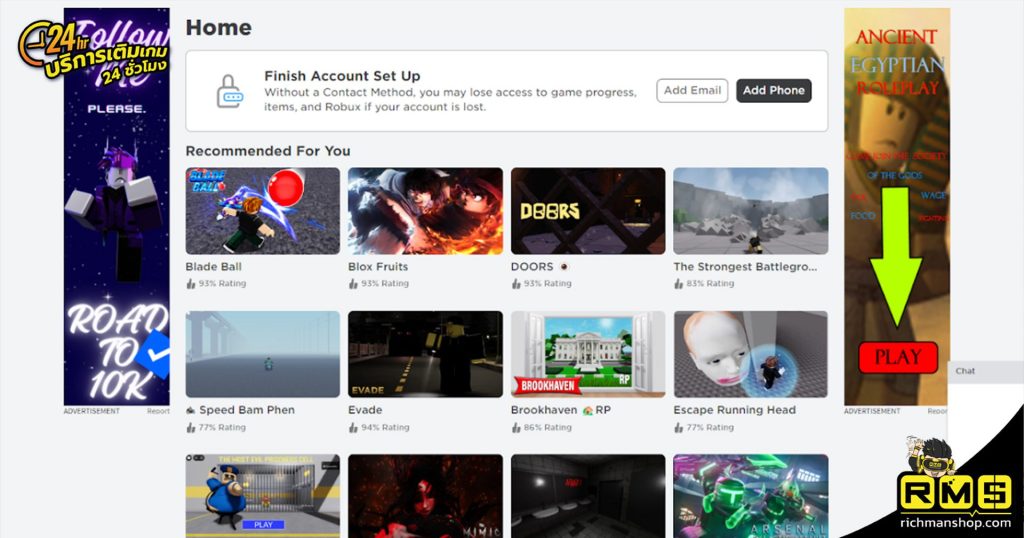Click the Blox Fruits game title link

tap(378, 267)
